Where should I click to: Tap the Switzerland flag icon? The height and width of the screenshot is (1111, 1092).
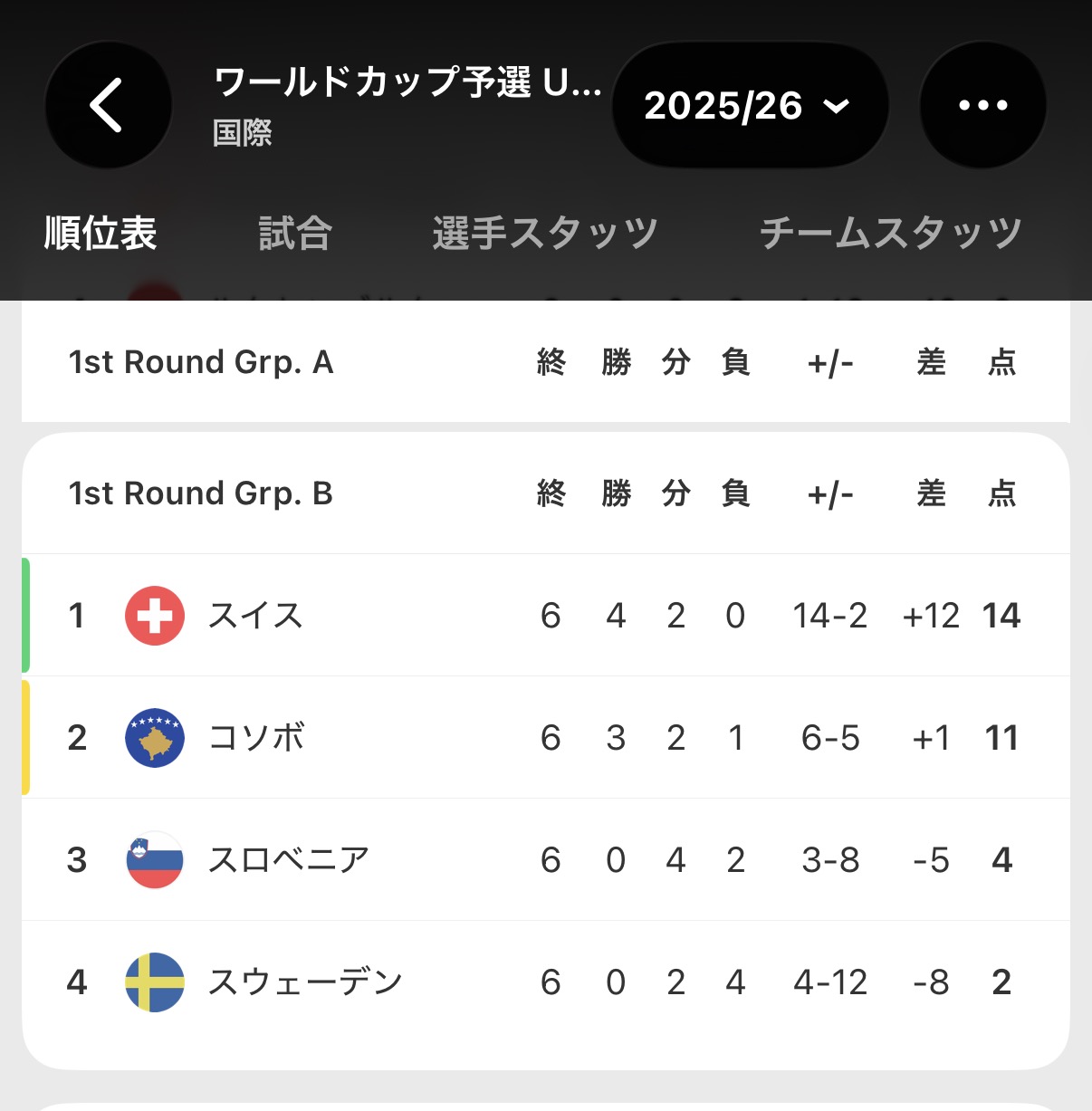[x=155, y=616]
